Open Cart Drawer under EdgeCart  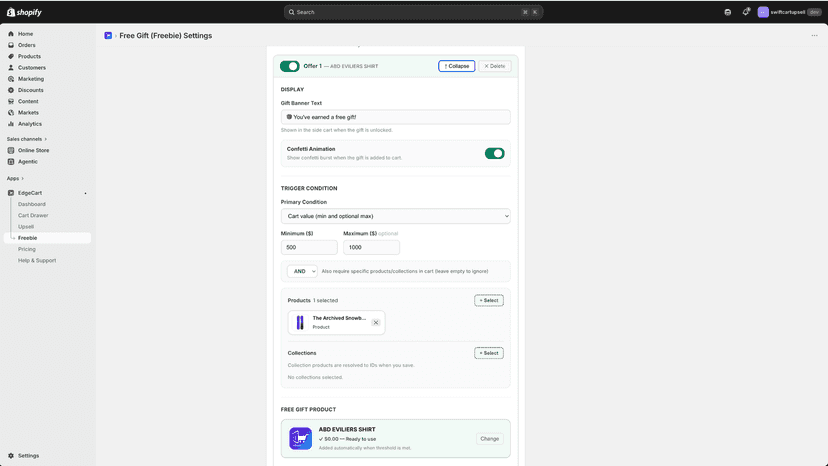point(33,216)
